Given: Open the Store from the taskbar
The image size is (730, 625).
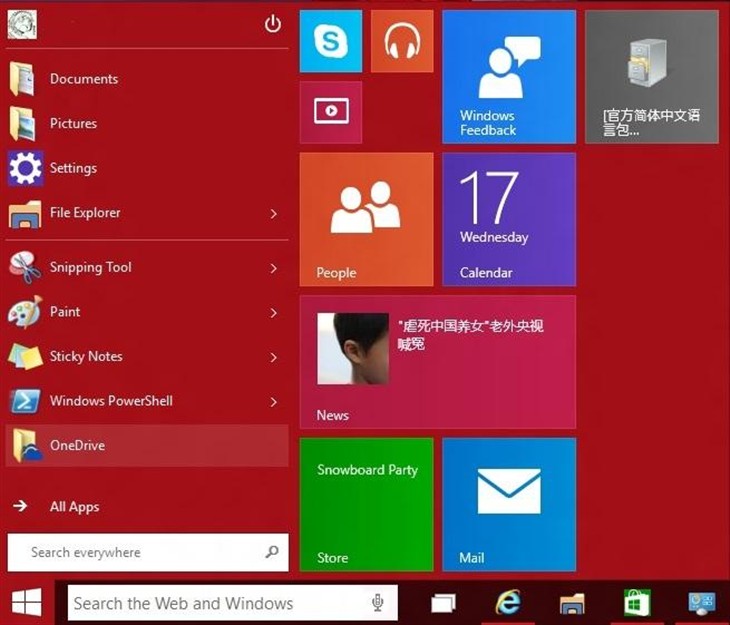Looking at the screenshot, I should tap(637, 603).
